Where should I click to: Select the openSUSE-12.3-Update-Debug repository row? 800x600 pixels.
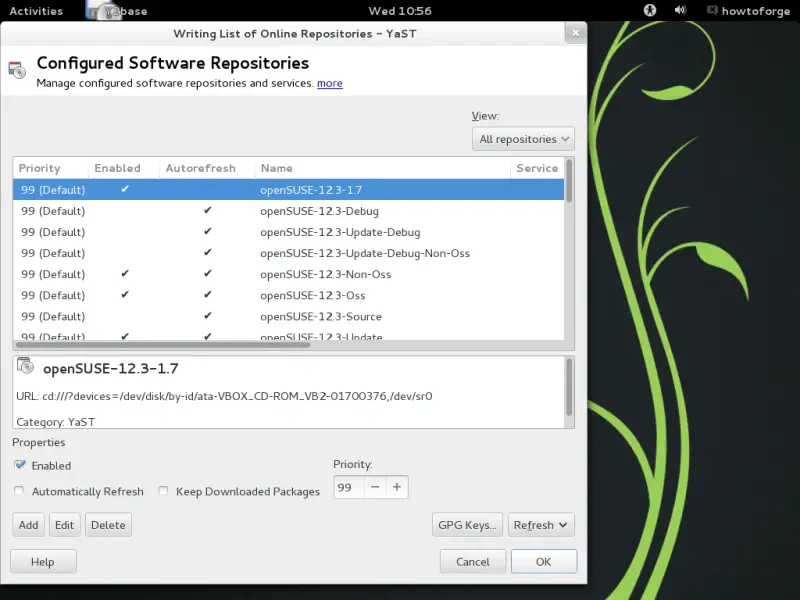click(x=289, y=232)
